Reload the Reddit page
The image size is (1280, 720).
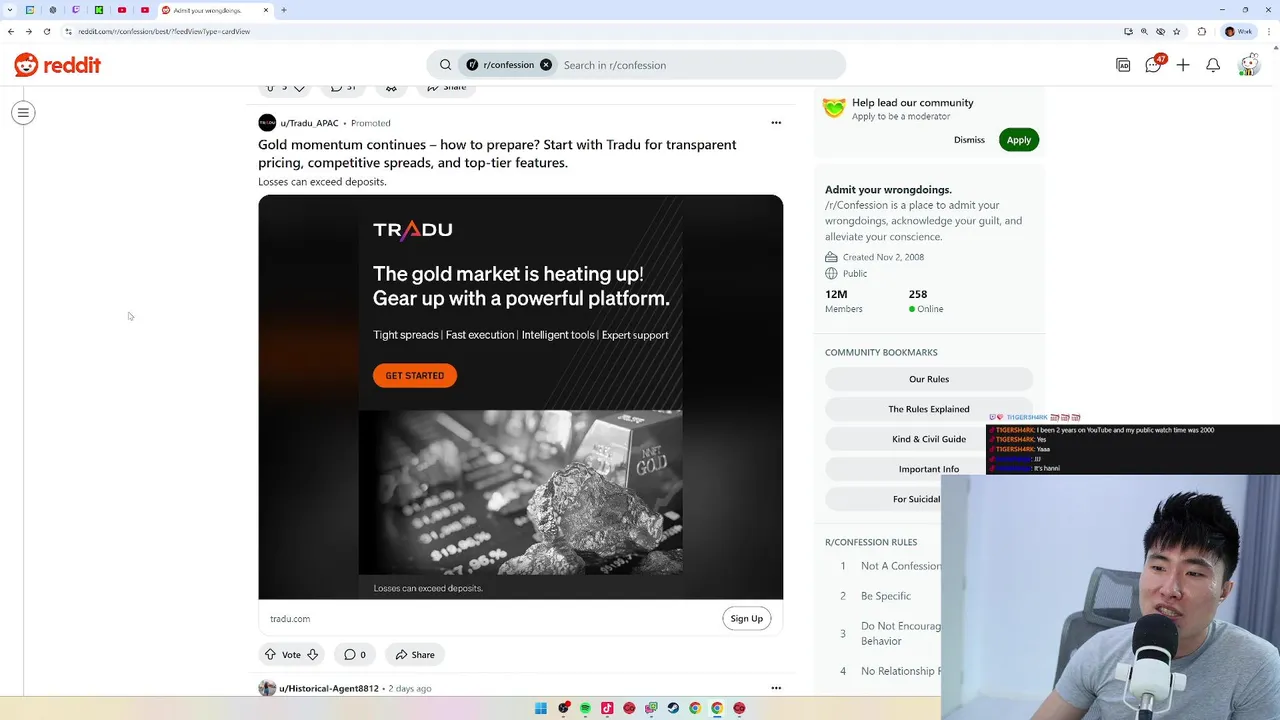(x=46, y=31)
